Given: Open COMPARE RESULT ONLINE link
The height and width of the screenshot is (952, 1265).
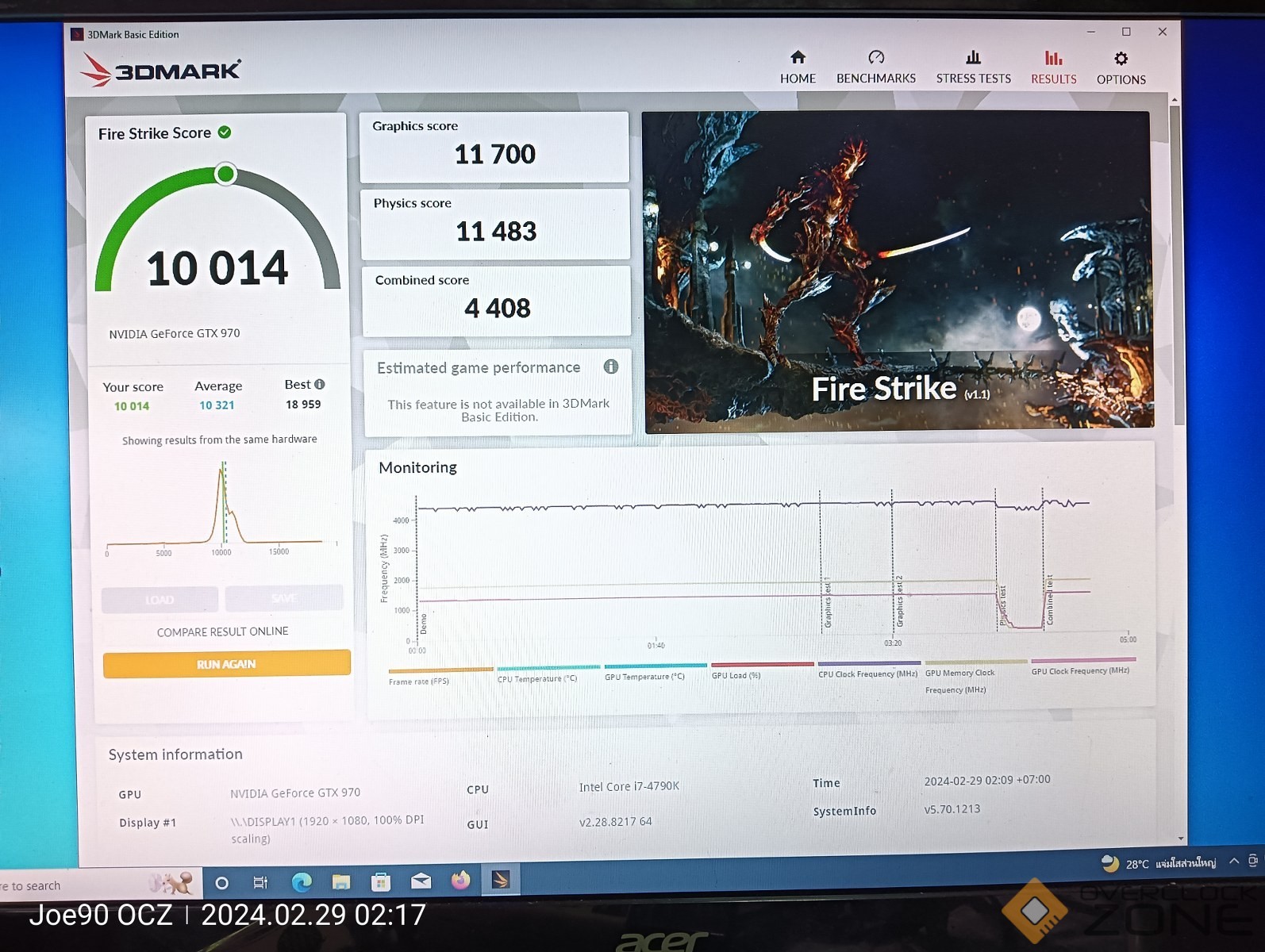Looking at the screenshot, I should [222, 631].
